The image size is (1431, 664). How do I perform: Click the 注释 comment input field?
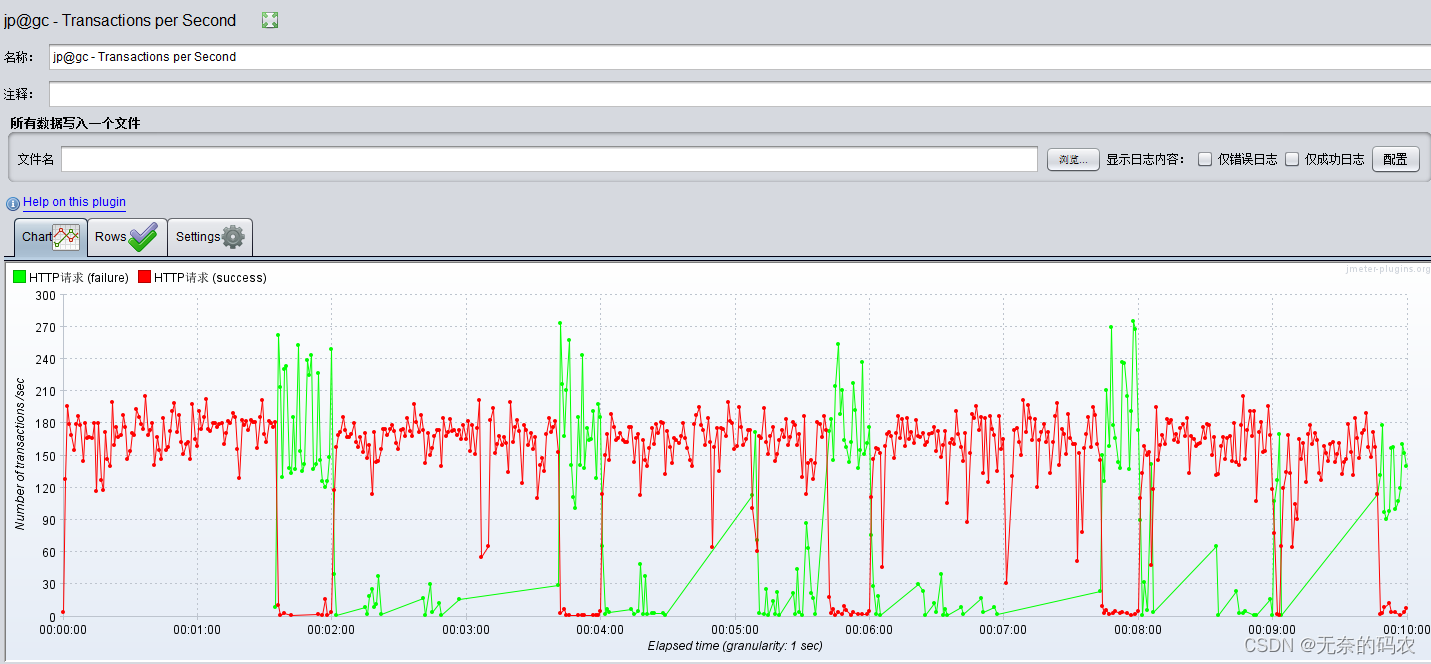click(740, 94)
